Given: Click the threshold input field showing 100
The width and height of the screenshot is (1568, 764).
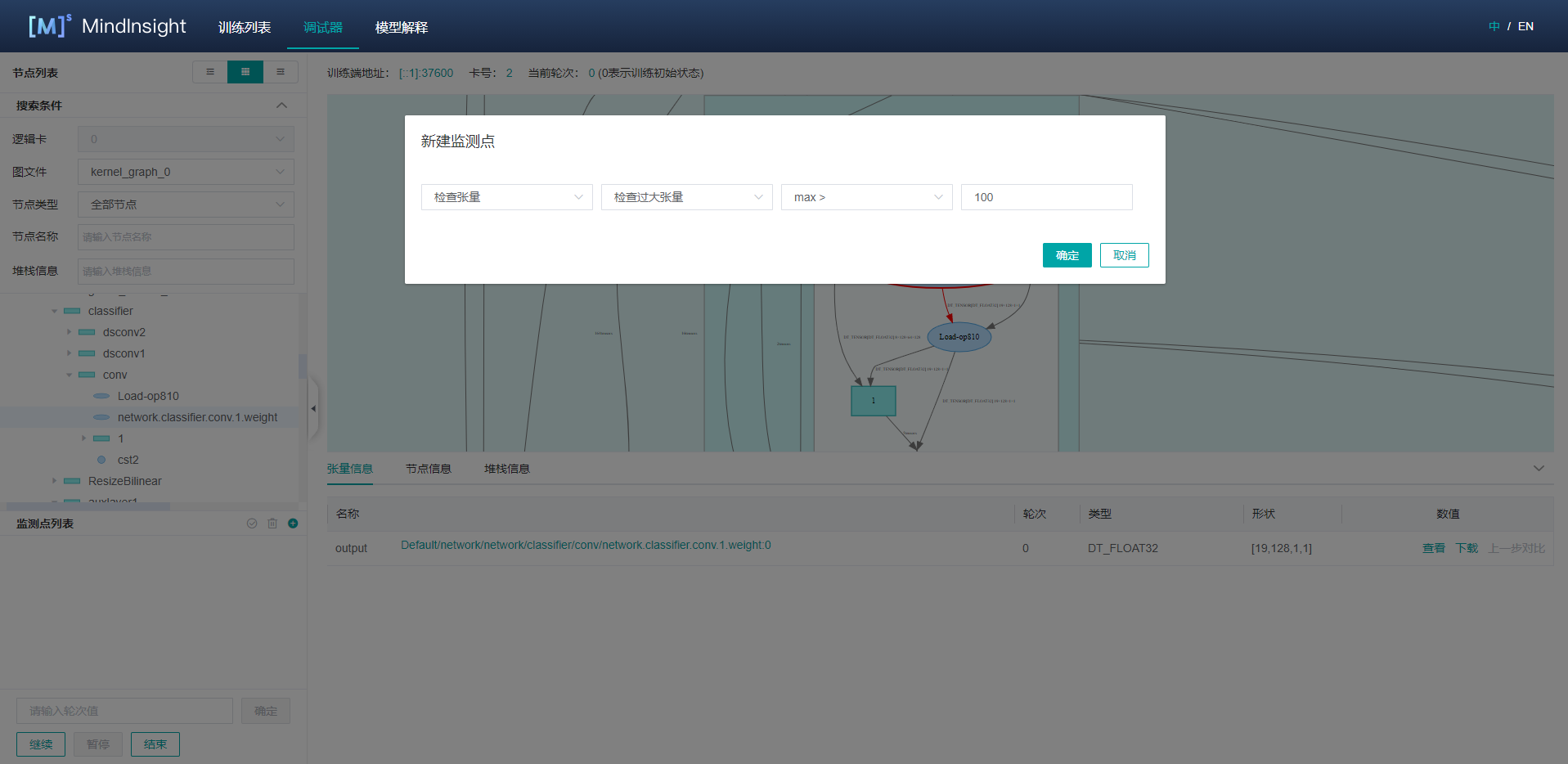Looking at the screenshot, I should point(1046,197).
